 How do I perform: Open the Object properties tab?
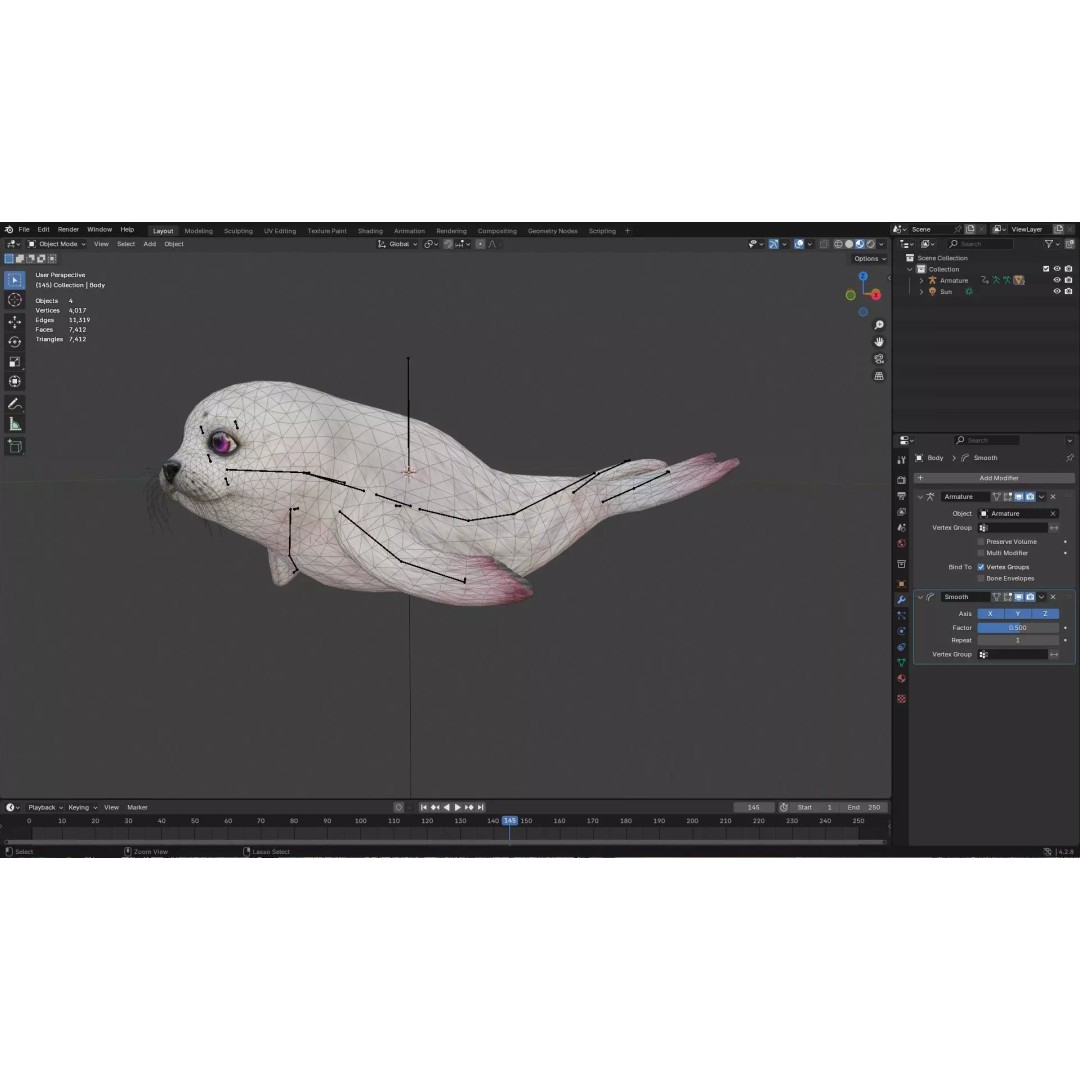[902, 584]
